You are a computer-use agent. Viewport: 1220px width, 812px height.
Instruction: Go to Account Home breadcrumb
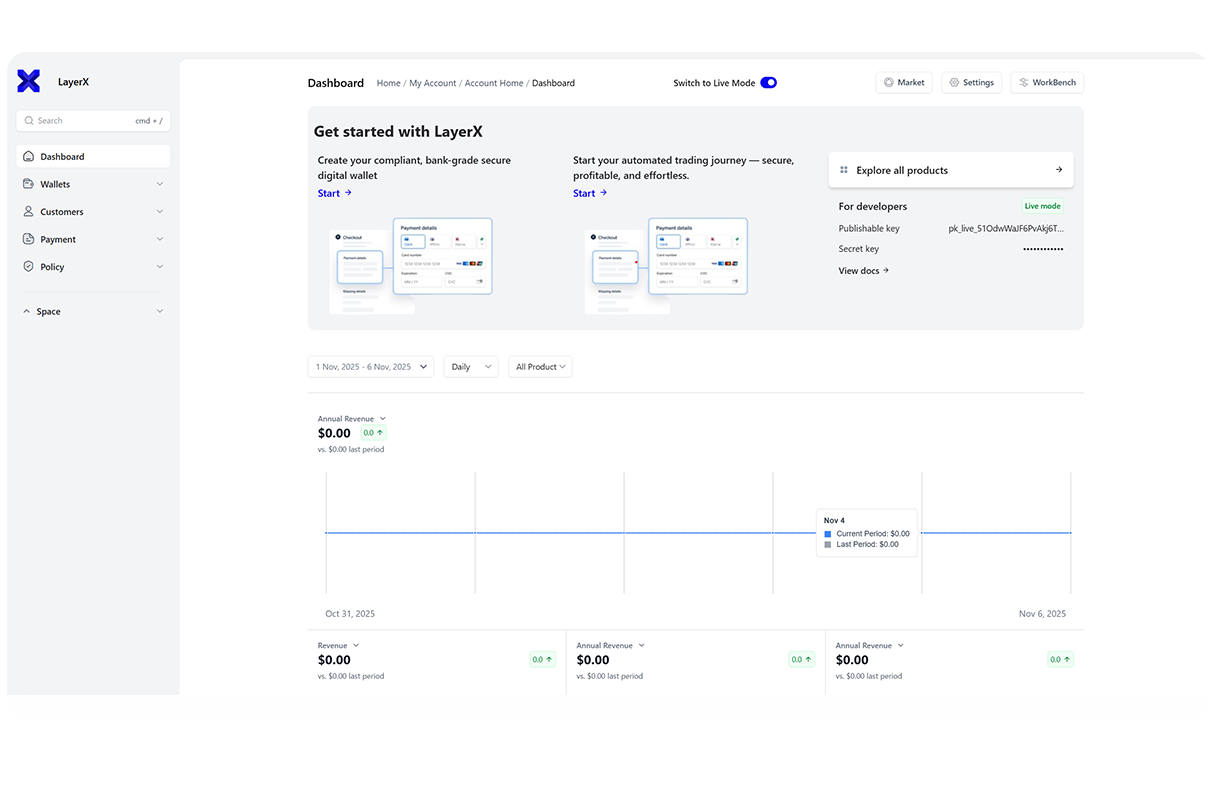point(494,83)
